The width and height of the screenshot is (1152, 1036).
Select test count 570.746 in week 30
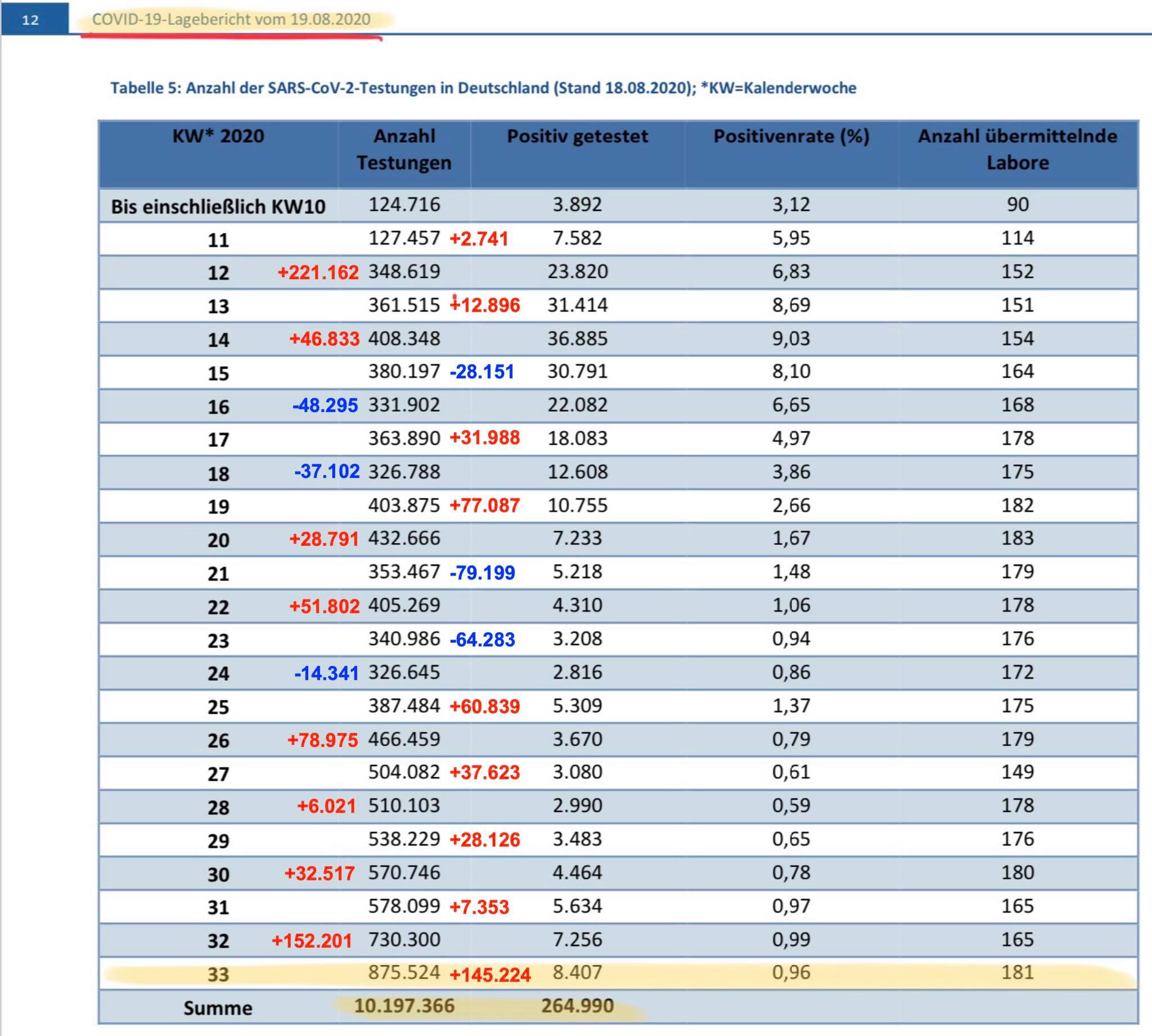click(x=404, y=873)
